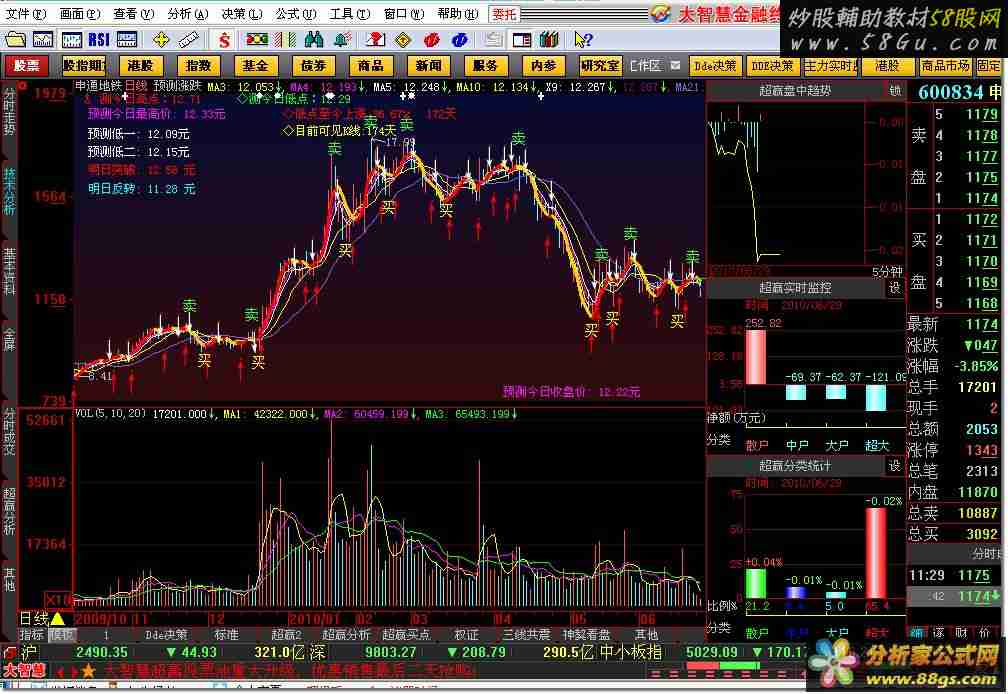The width and height of the screenshot is (1008, 694).
Task: Click the 委托 button in menu bar
Action: 505,13
